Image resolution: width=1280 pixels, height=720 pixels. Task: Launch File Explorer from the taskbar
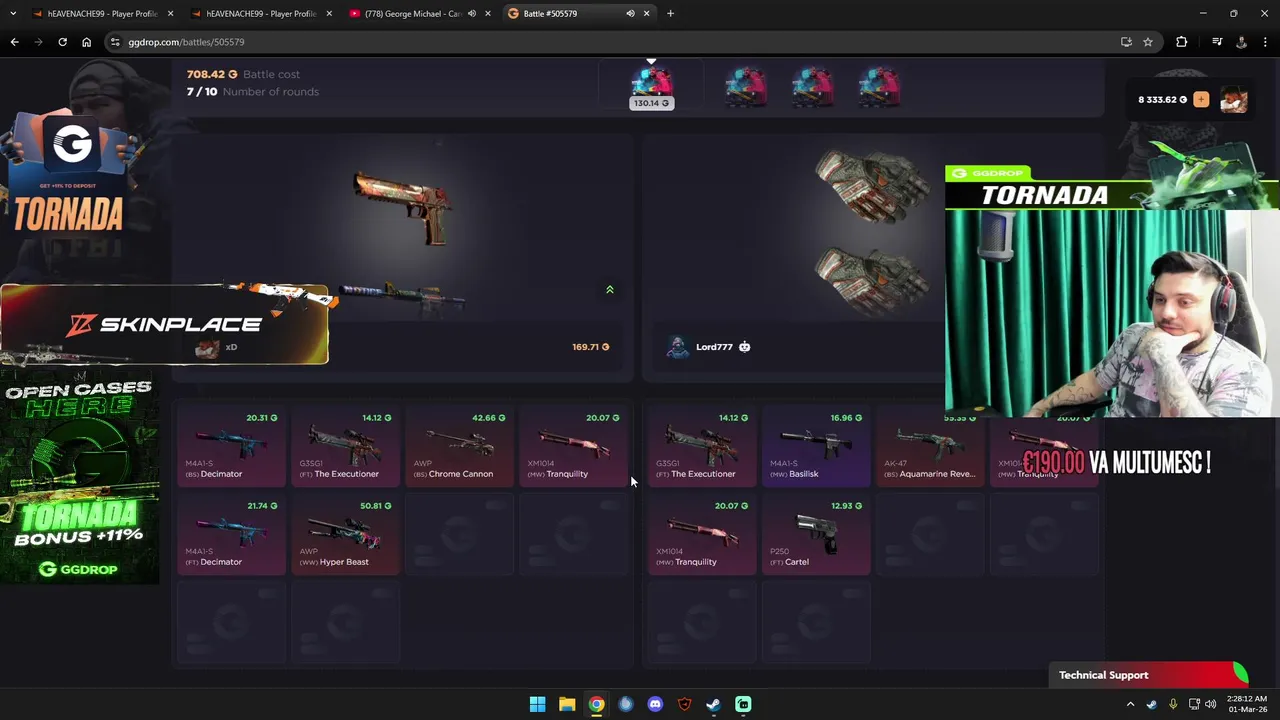(x=567, y=704)
